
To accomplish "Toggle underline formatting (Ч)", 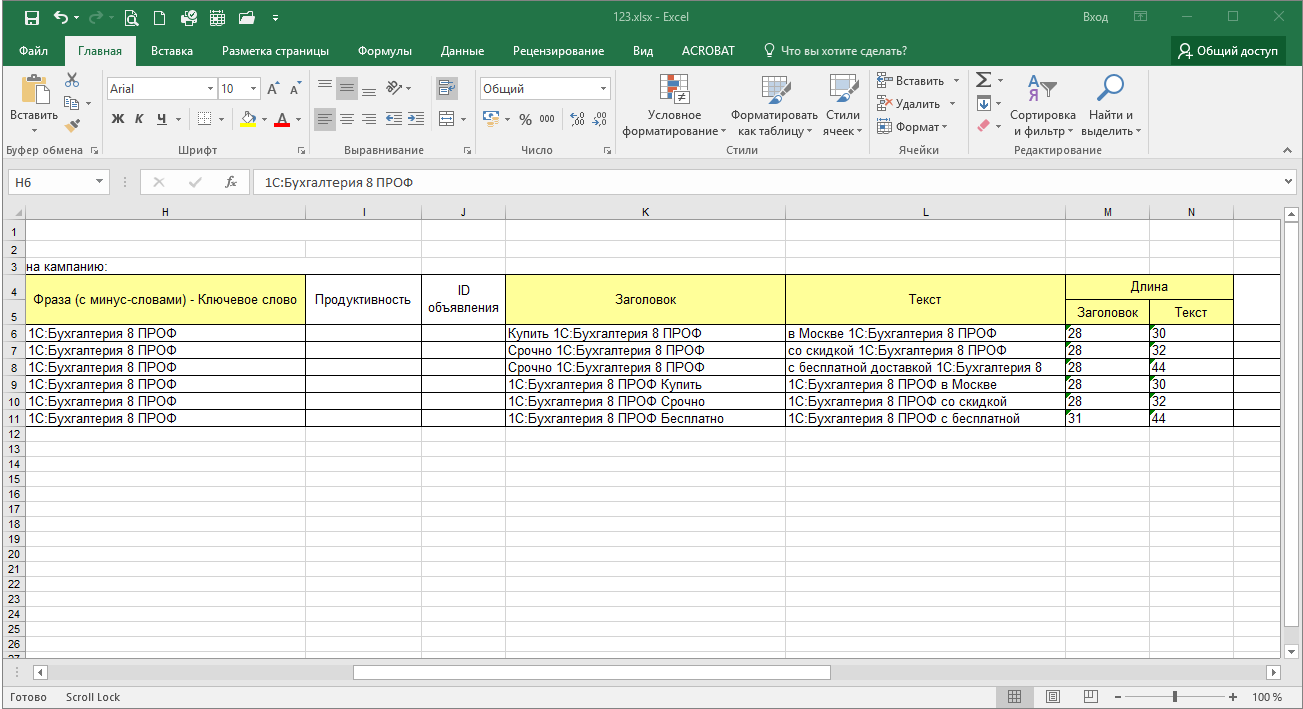I will (x=160, y=119).
